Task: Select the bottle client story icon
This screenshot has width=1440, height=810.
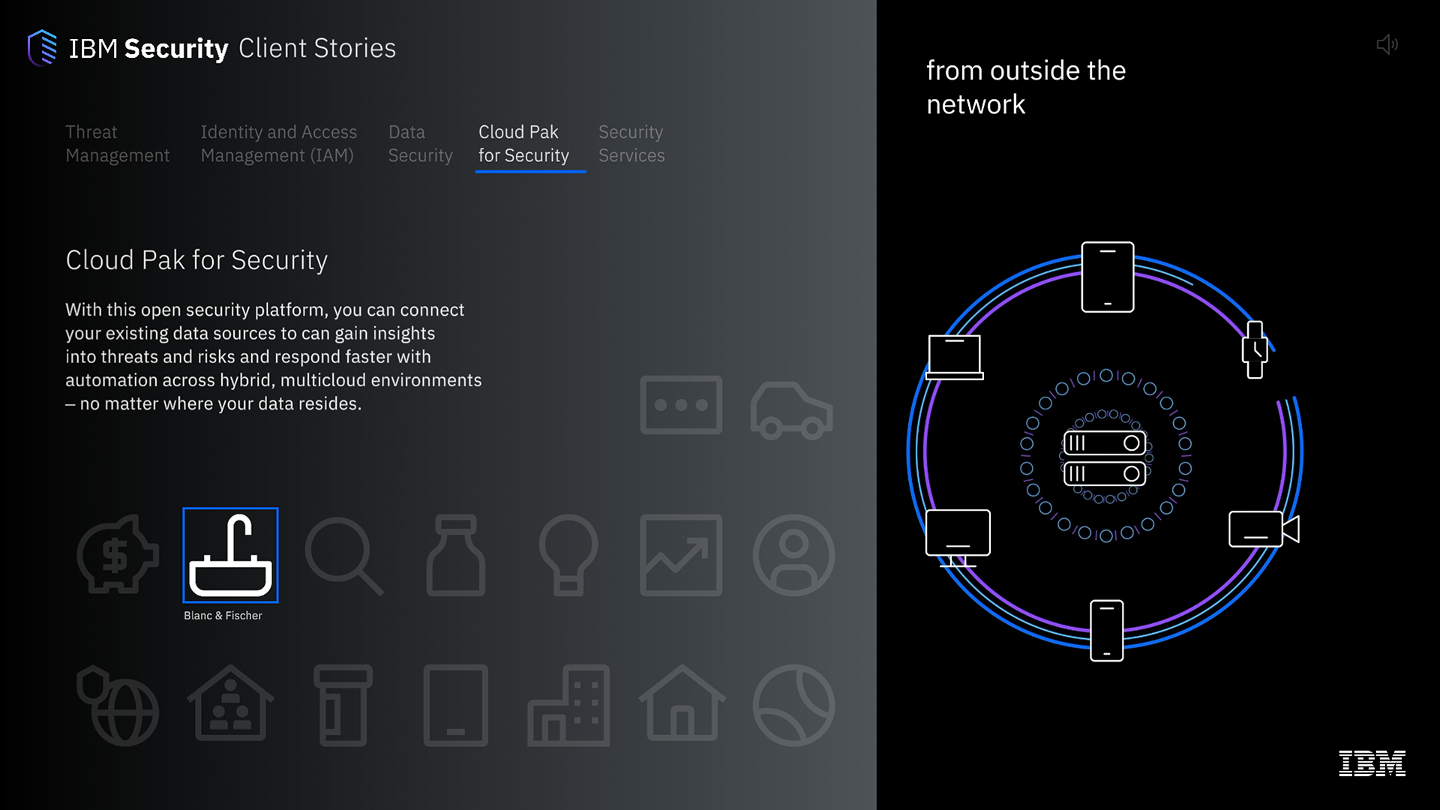Action: pyautogui.click(x=456, y=555)
